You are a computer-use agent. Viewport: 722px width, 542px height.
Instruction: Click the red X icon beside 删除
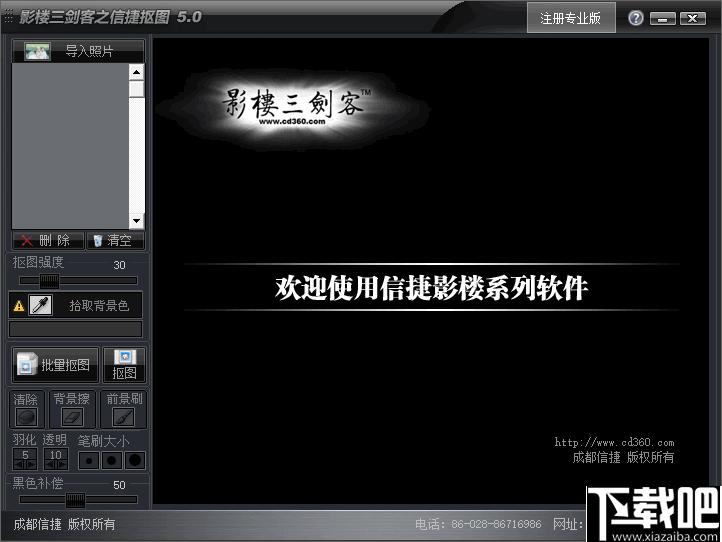(x=27, y=240)
